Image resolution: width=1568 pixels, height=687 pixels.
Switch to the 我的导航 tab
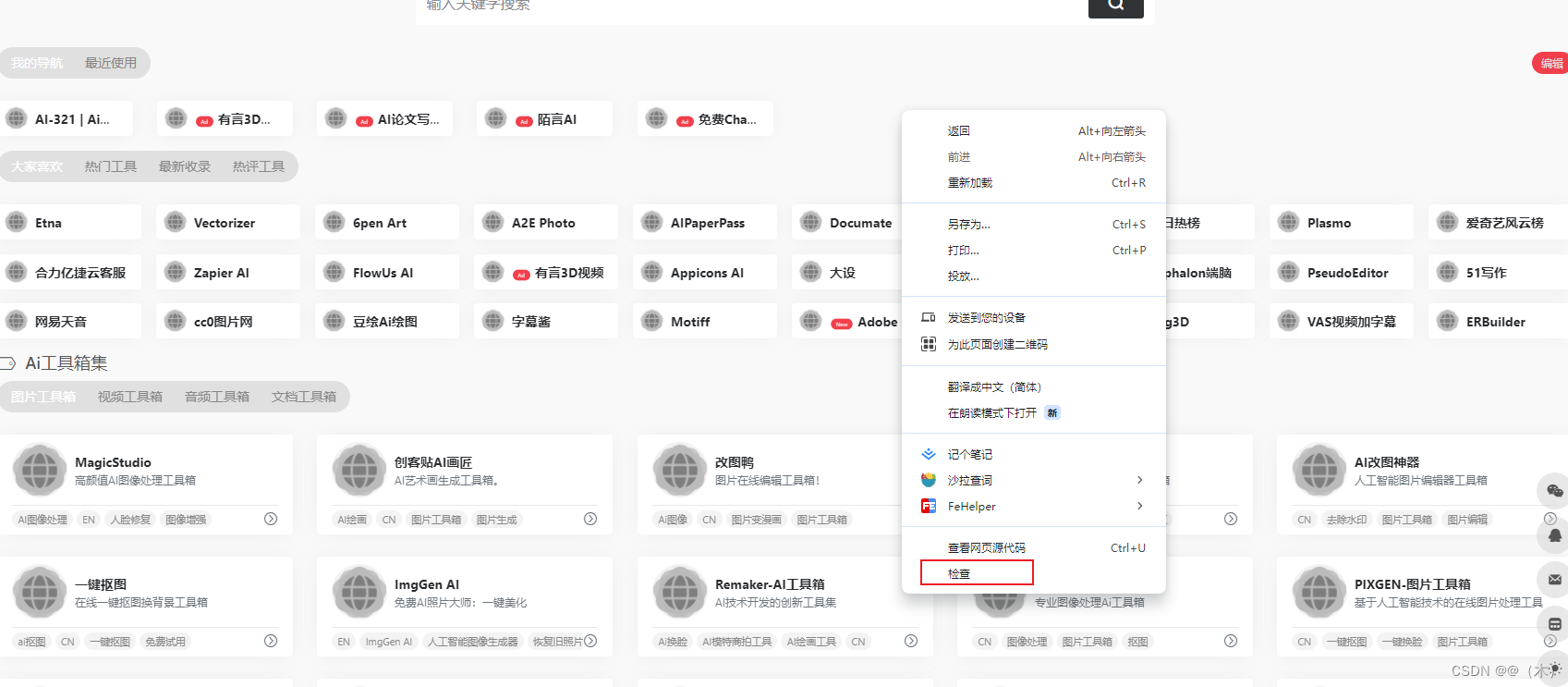[37, 63]
